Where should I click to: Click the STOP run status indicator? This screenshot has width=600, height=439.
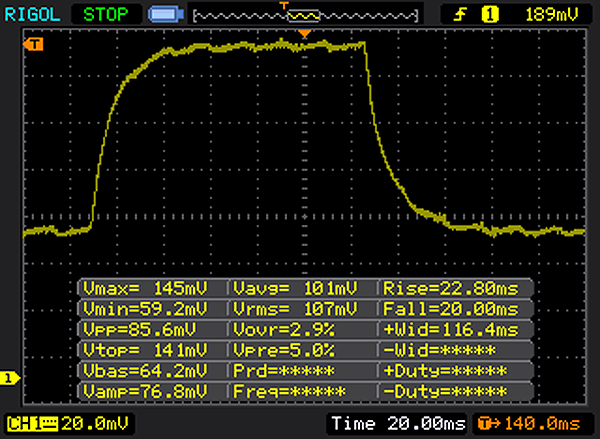pyautogui.click(x=106, y=15)
